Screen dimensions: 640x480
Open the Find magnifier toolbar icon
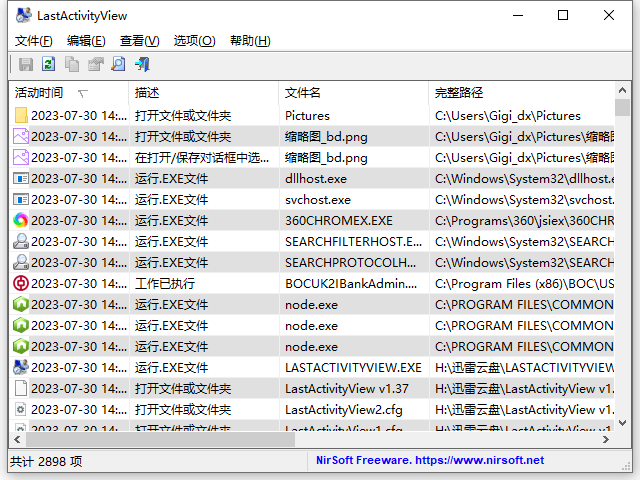point(118,64)
